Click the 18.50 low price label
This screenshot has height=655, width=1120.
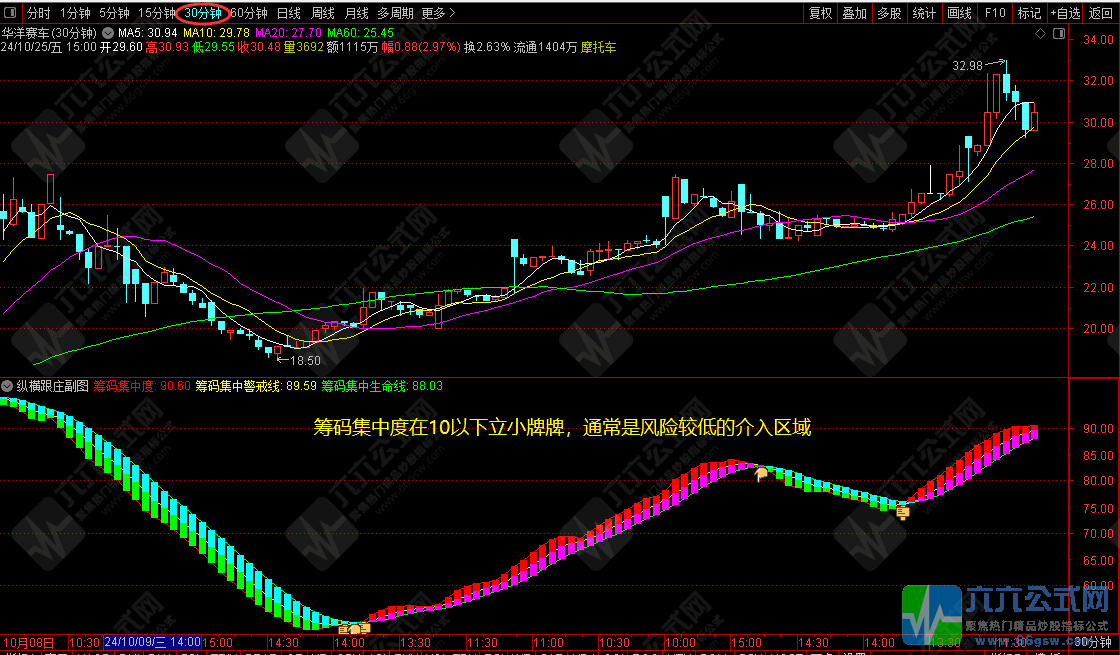pyautogui.click(x=305, y=361)
